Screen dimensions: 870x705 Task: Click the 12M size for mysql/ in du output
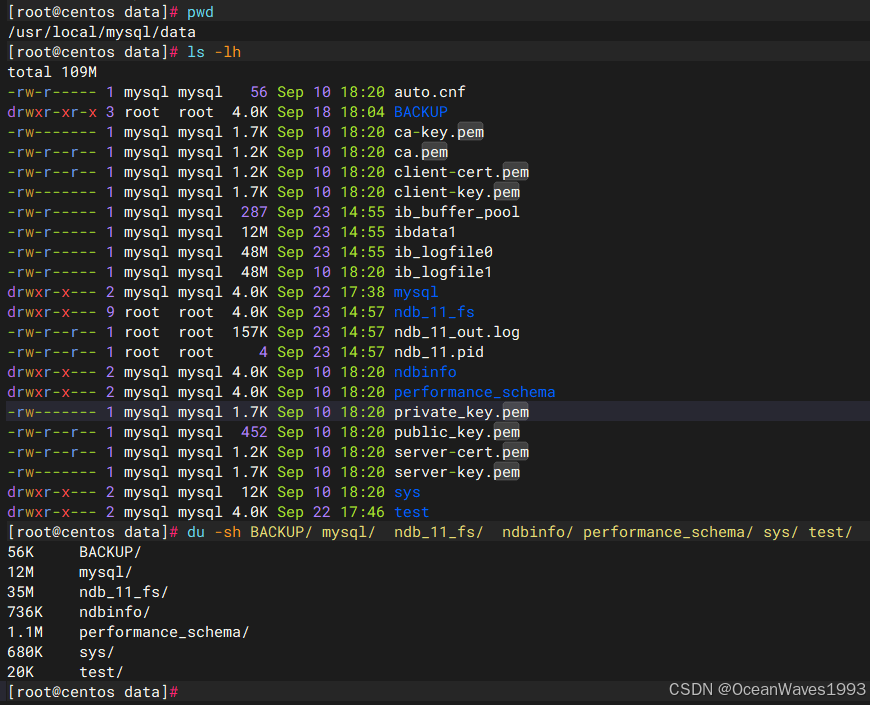21,572
